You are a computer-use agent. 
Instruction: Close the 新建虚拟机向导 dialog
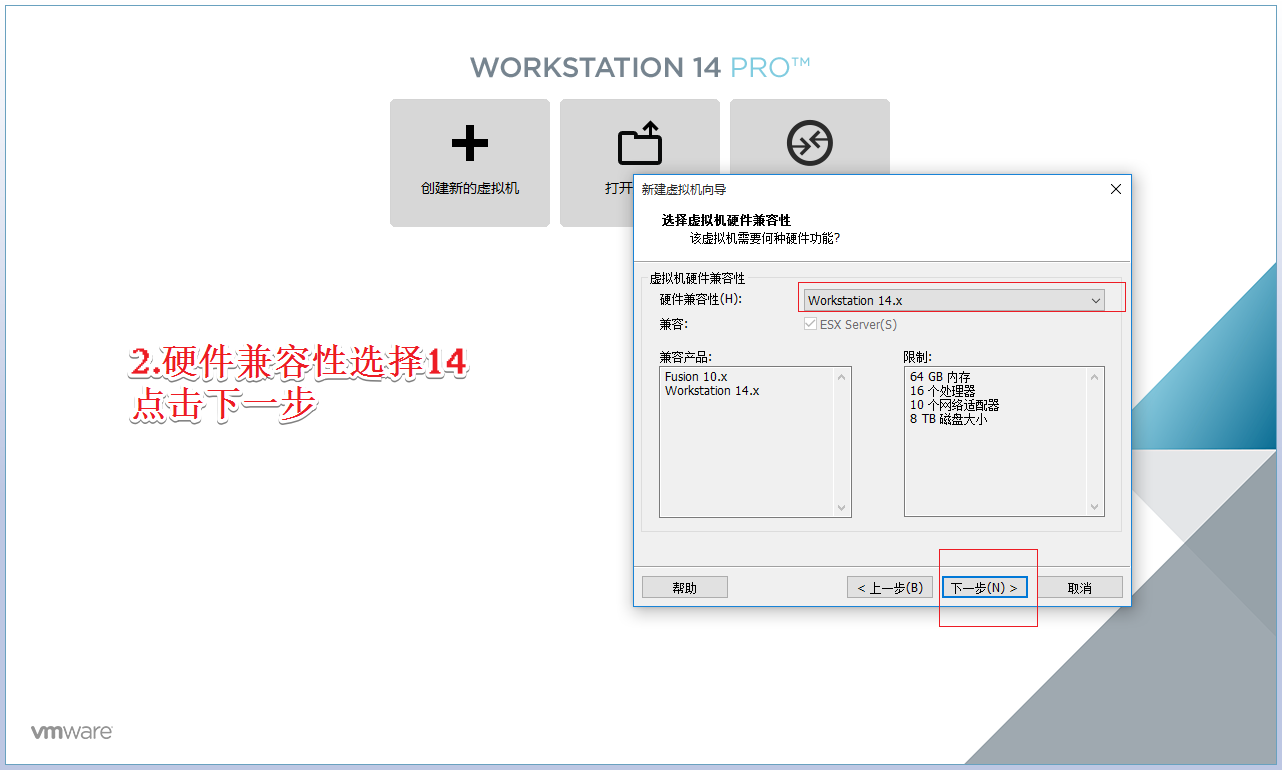1116,189
